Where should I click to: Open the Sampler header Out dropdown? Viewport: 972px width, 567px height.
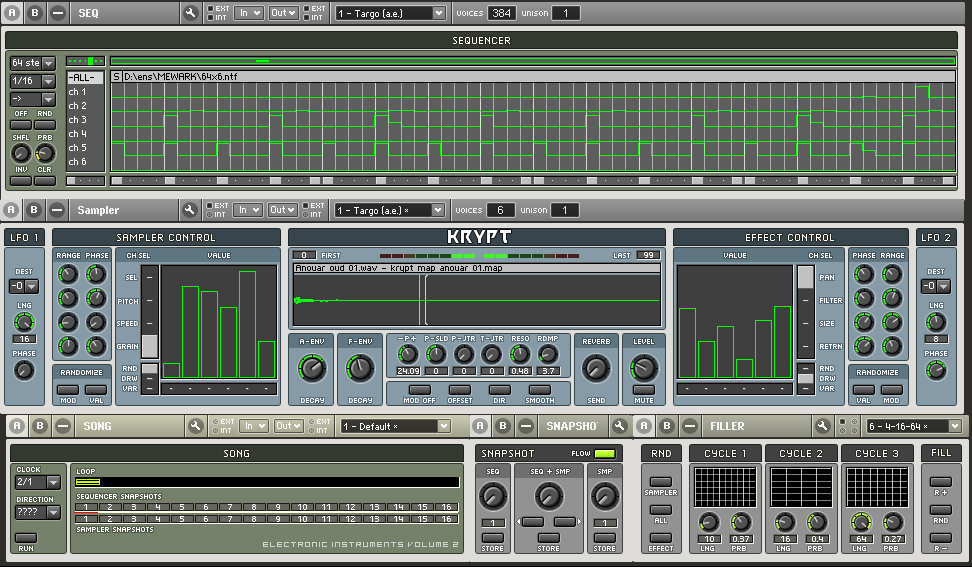click(282, 210)
